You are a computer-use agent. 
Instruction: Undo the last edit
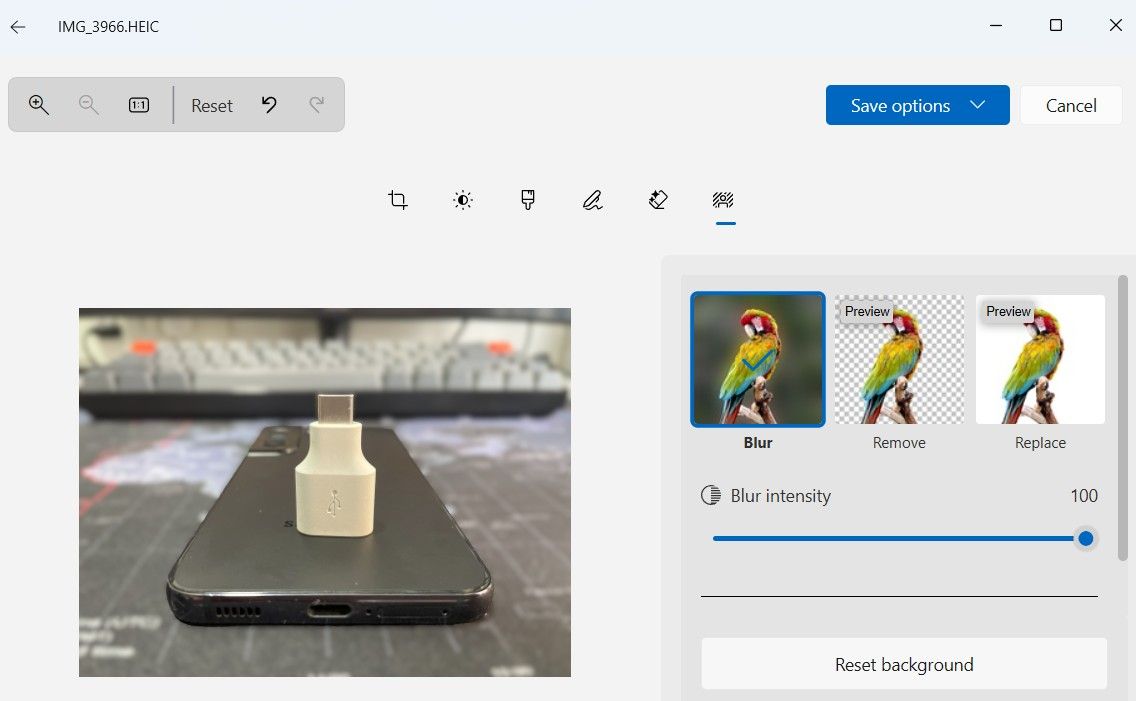(269, 105)
